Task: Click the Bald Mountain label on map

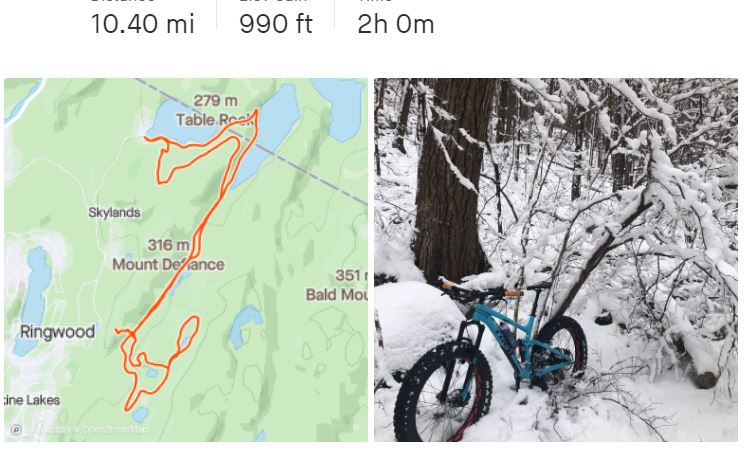Action: 337,294
